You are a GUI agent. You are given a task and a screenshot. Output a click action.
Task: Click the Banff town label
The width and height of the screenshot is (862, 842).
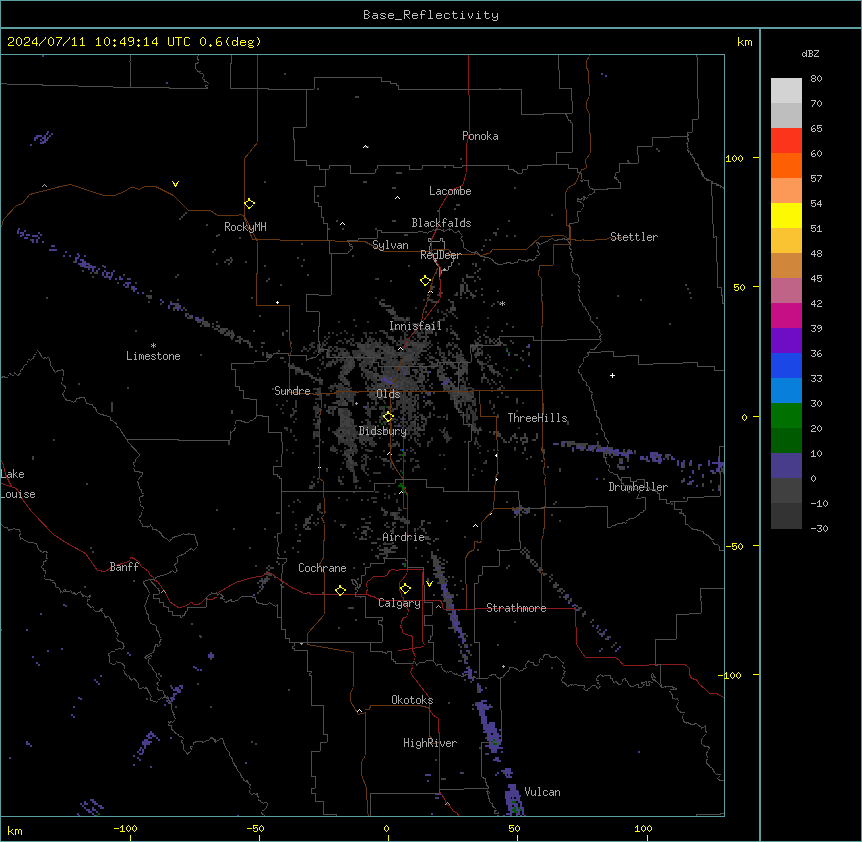pos(124,567)
